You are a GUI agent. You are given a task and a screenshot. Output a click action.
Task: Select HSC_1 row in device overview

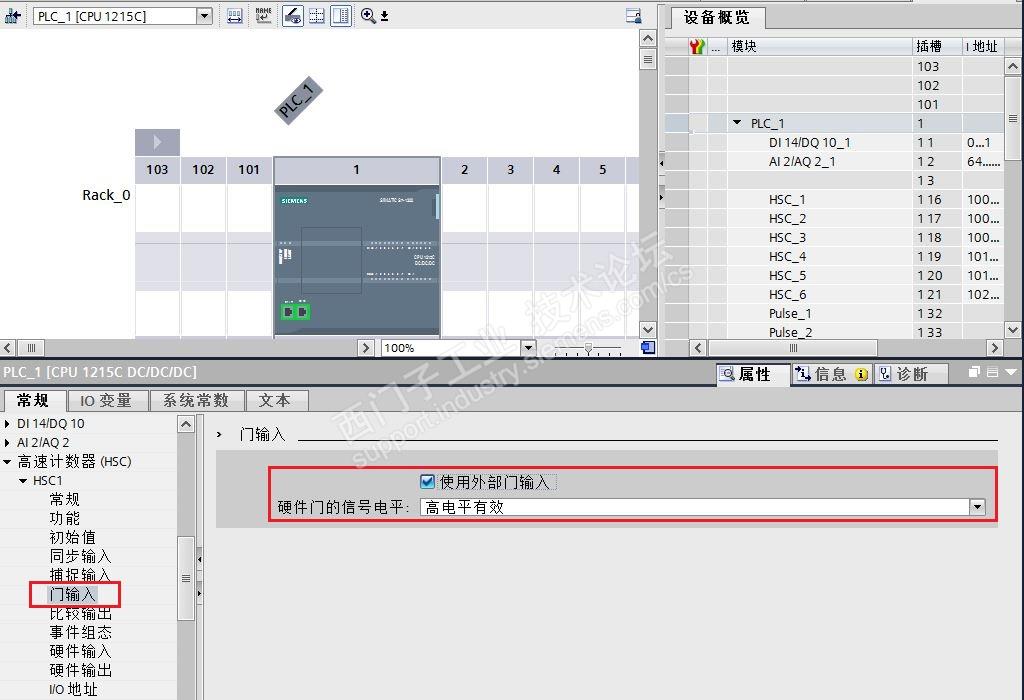pyautogui.click(x=834, y=199)
